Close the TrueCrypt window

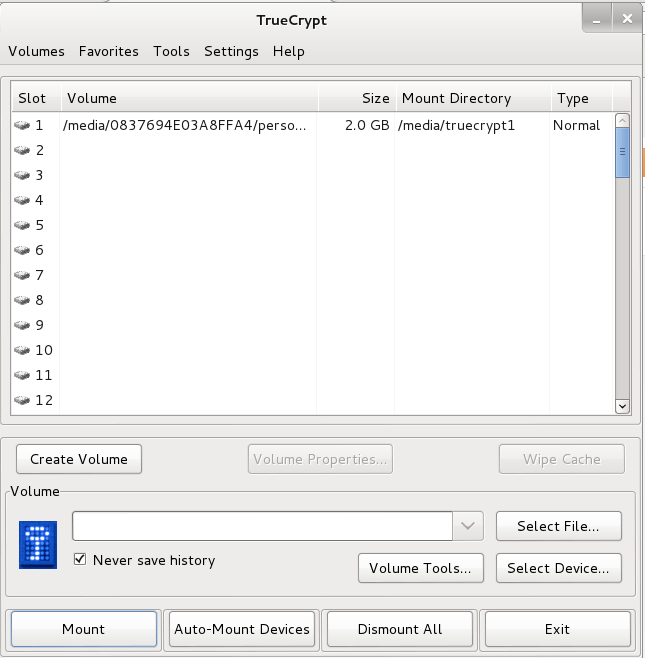[x=627, y=19]
